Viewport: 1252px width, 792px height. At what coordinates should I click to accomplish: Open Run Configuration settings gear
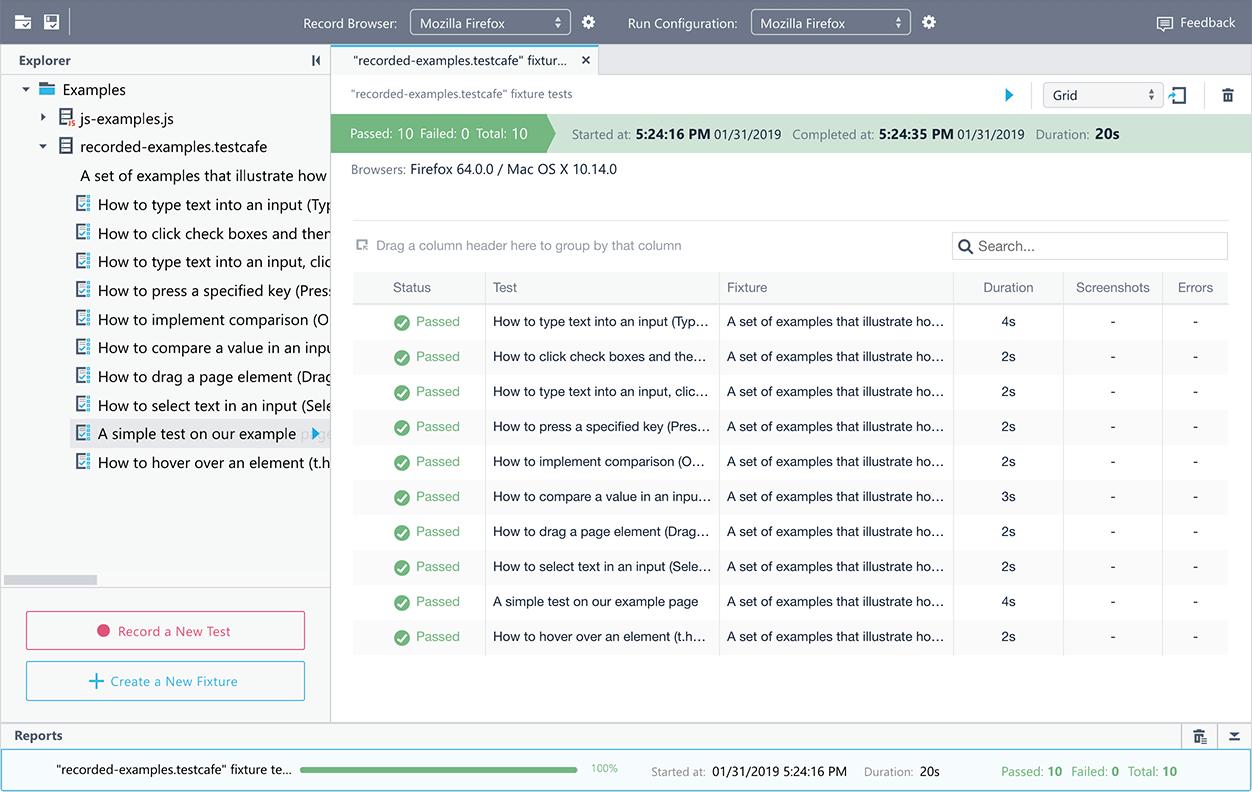929,22
